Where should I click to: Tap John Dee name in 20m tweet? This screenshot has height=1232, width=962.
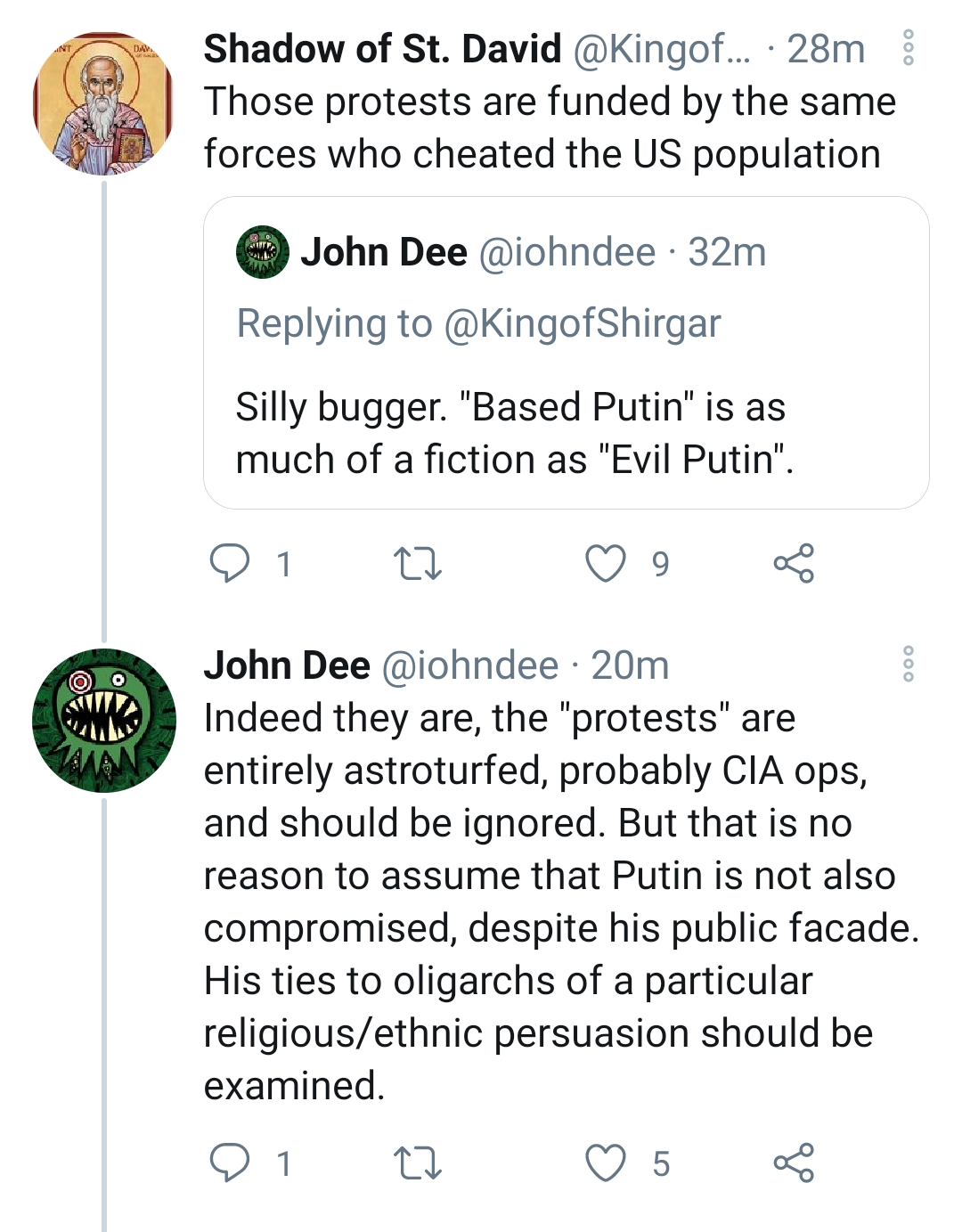tap(287, 665)
